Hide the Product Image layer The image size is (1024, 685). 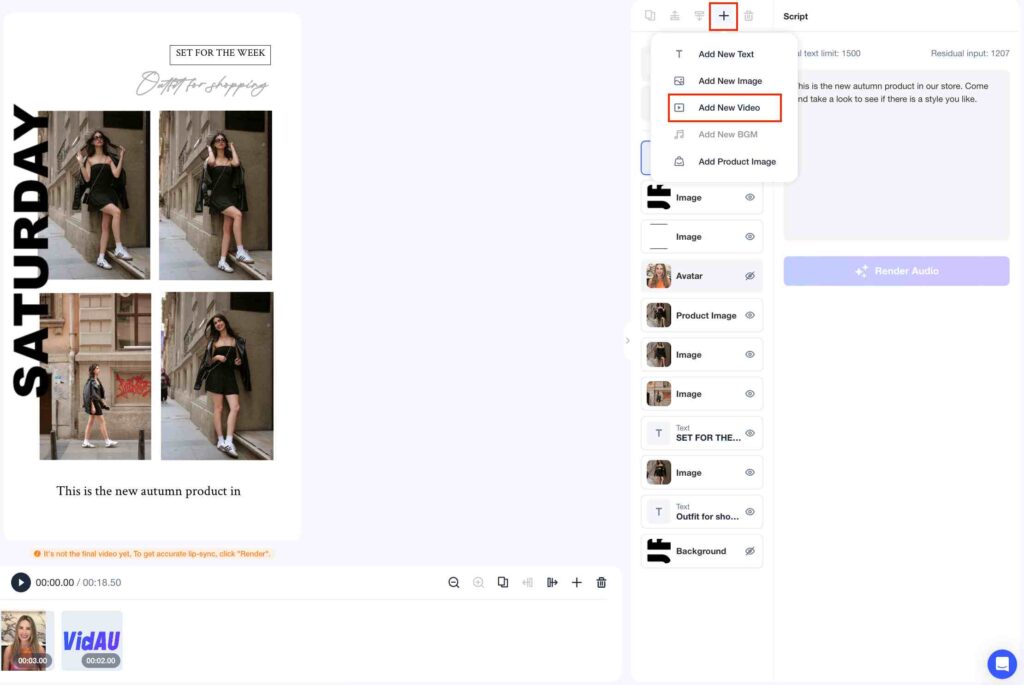tap(750, 315)
